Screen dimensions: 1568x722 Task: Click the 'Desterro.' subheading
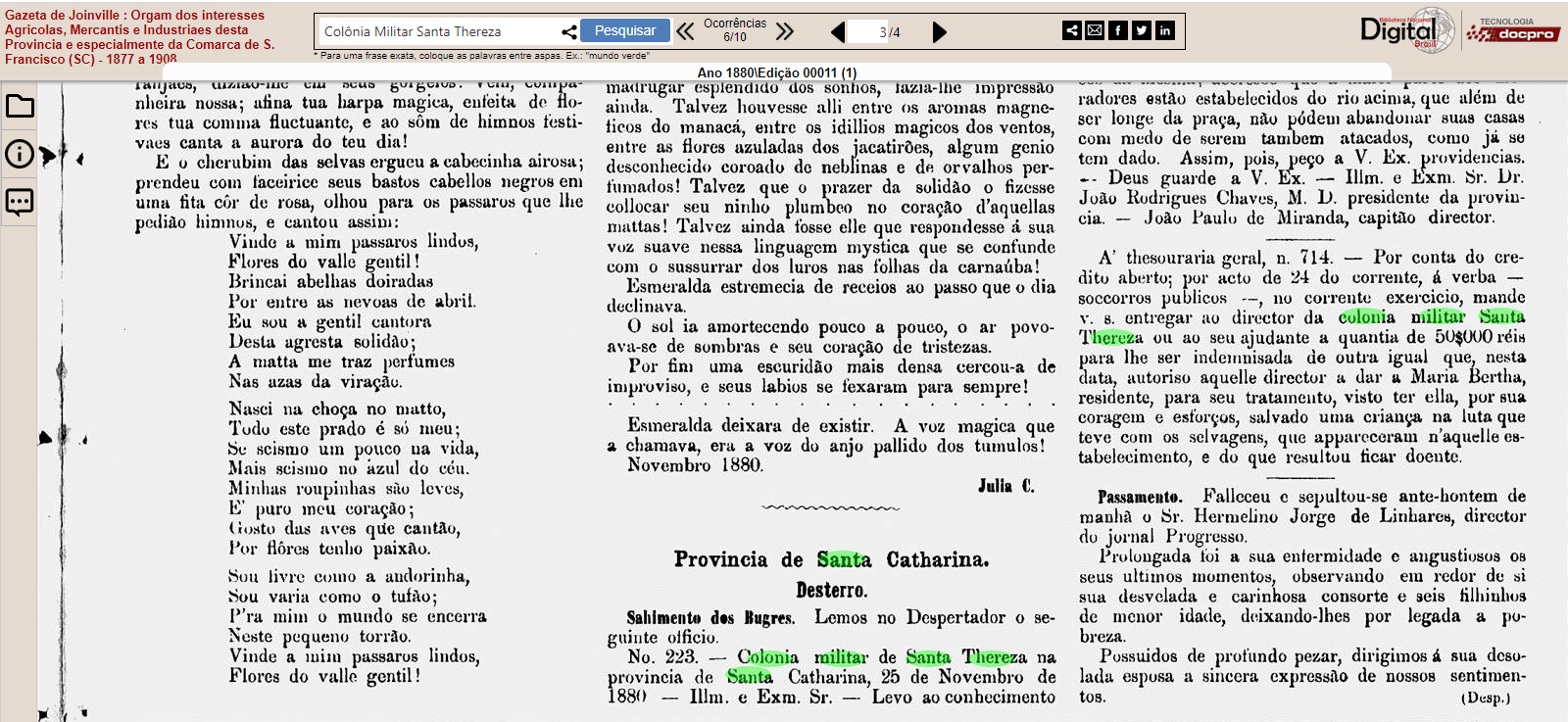(x=831, y=590)
